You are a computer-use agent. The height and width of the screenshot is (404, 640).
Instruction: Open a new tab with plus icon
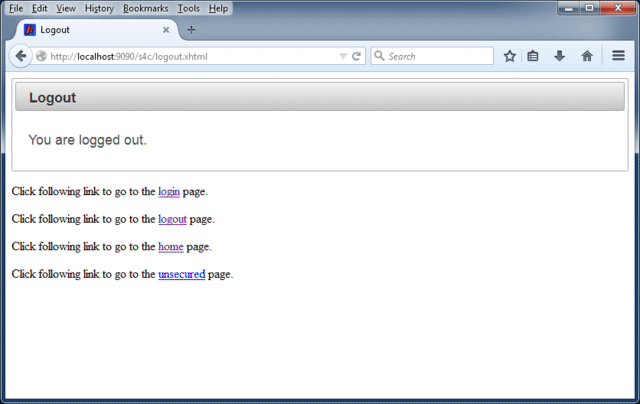tap(191, 30)
